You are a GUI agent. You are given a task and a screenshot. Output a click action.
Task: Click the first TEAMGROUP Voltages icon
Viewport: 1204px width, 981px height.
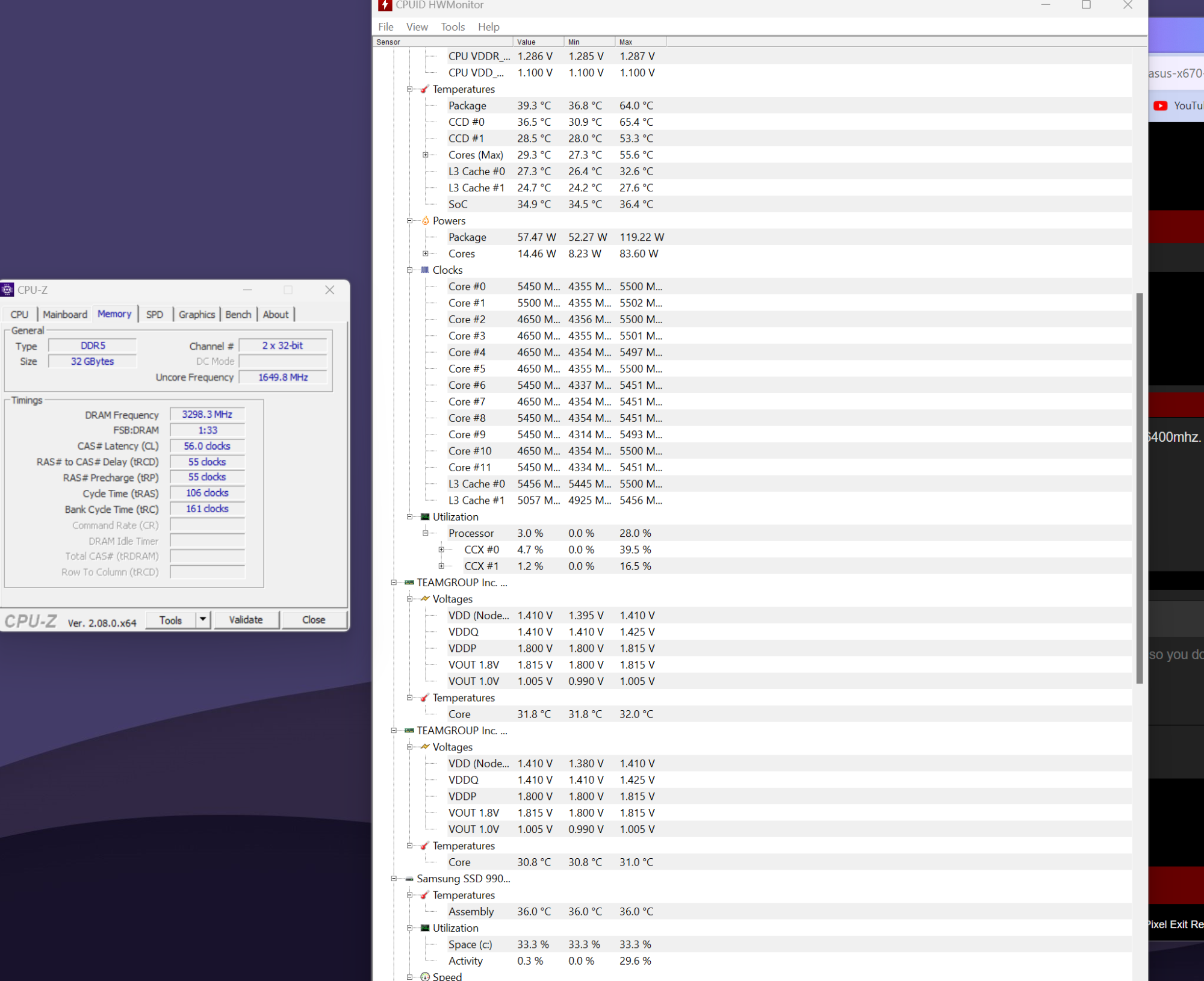425,599
